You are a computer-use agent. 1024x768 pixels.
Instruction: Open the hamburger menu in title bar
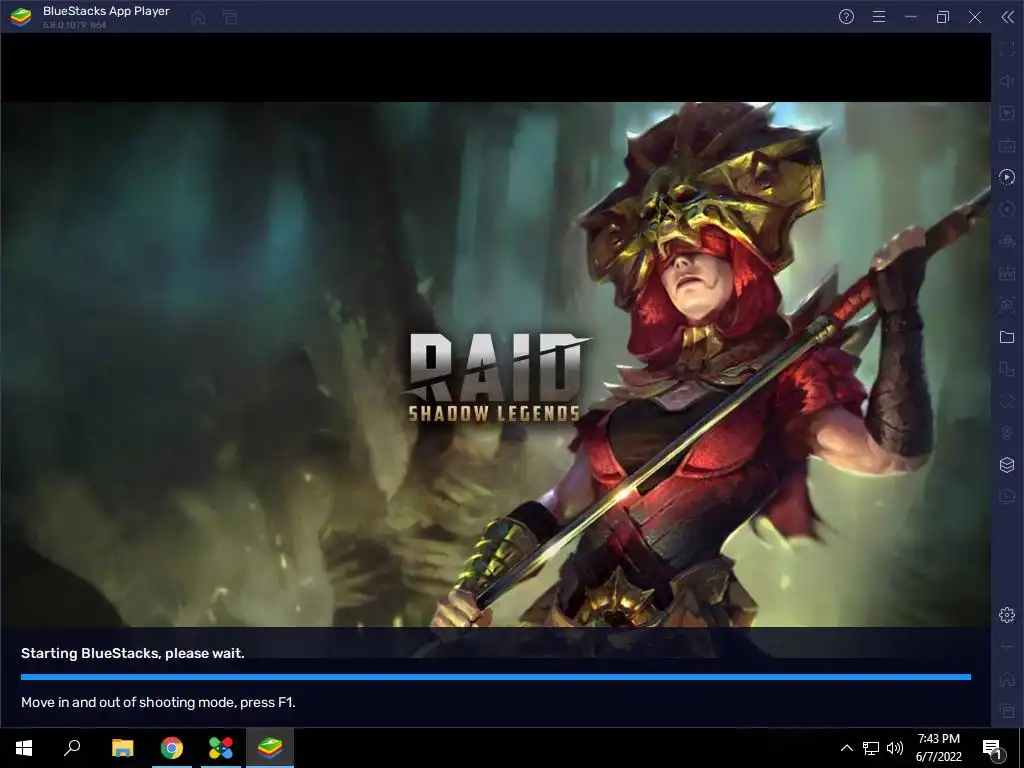click(879, 17)
